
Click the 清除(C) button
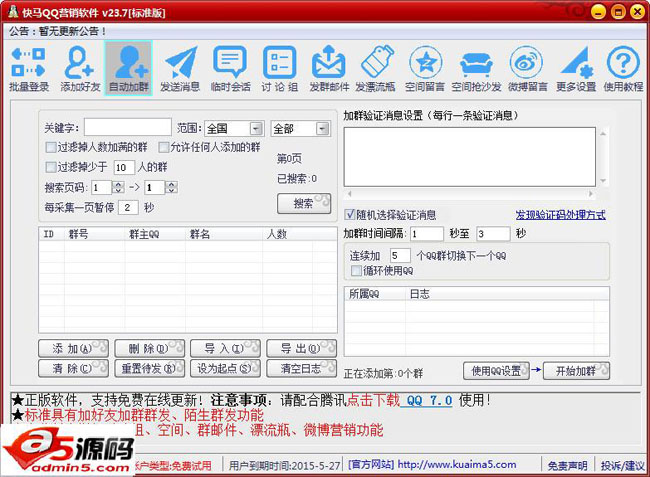coord(73,368)
